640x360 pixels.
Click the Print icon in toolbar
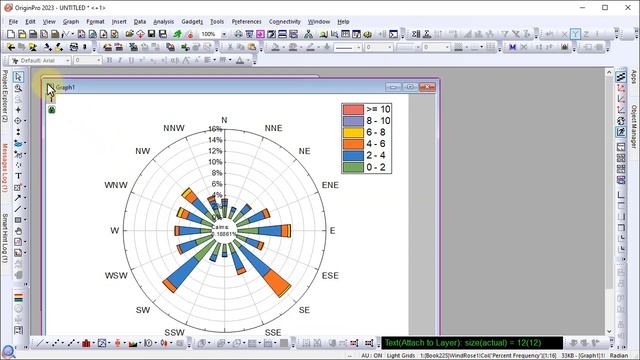tap(238, 34)
